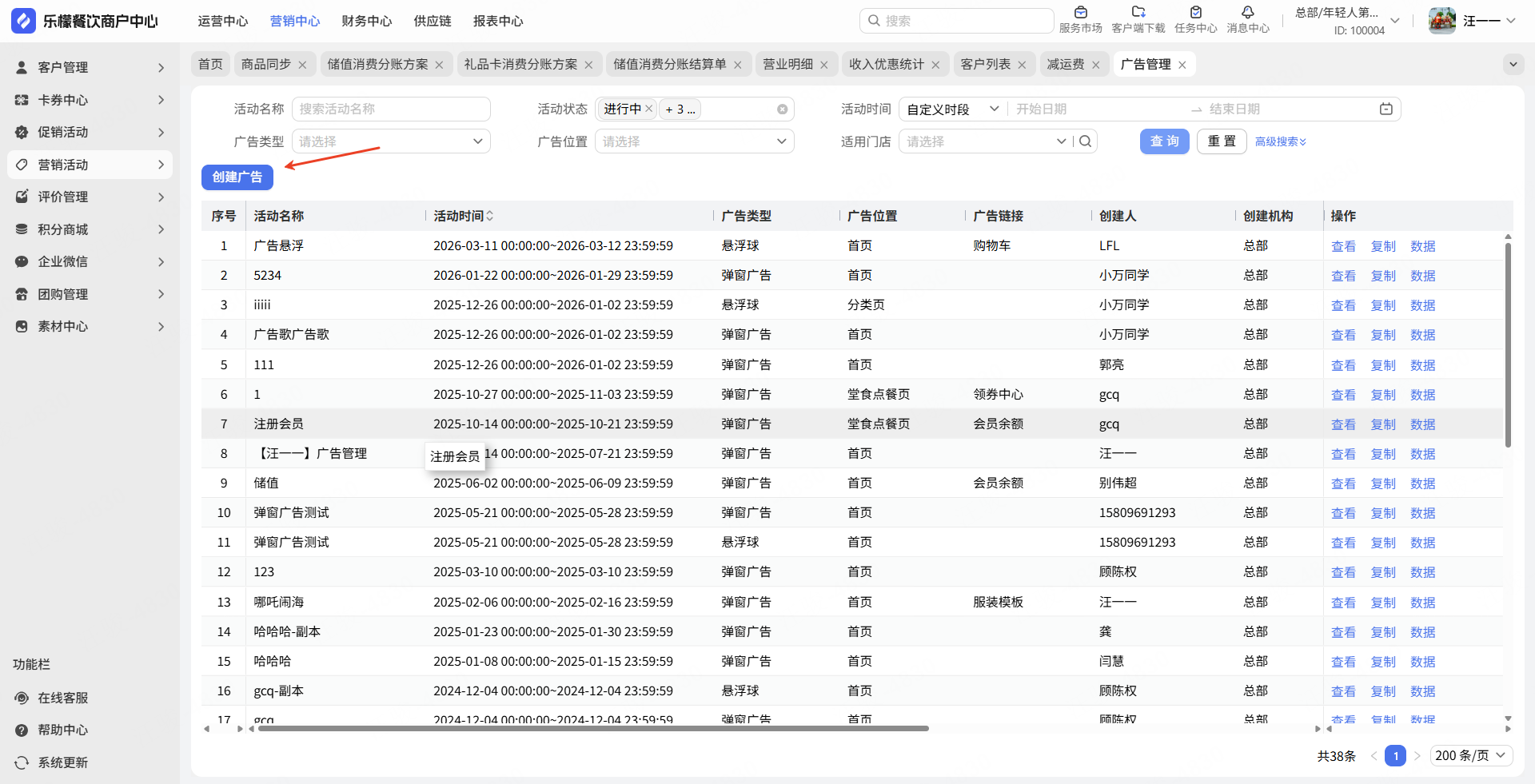Switch to 财务中心 in top menu
This screenshot has width=1535, height=784.
(x=366, y=21)
